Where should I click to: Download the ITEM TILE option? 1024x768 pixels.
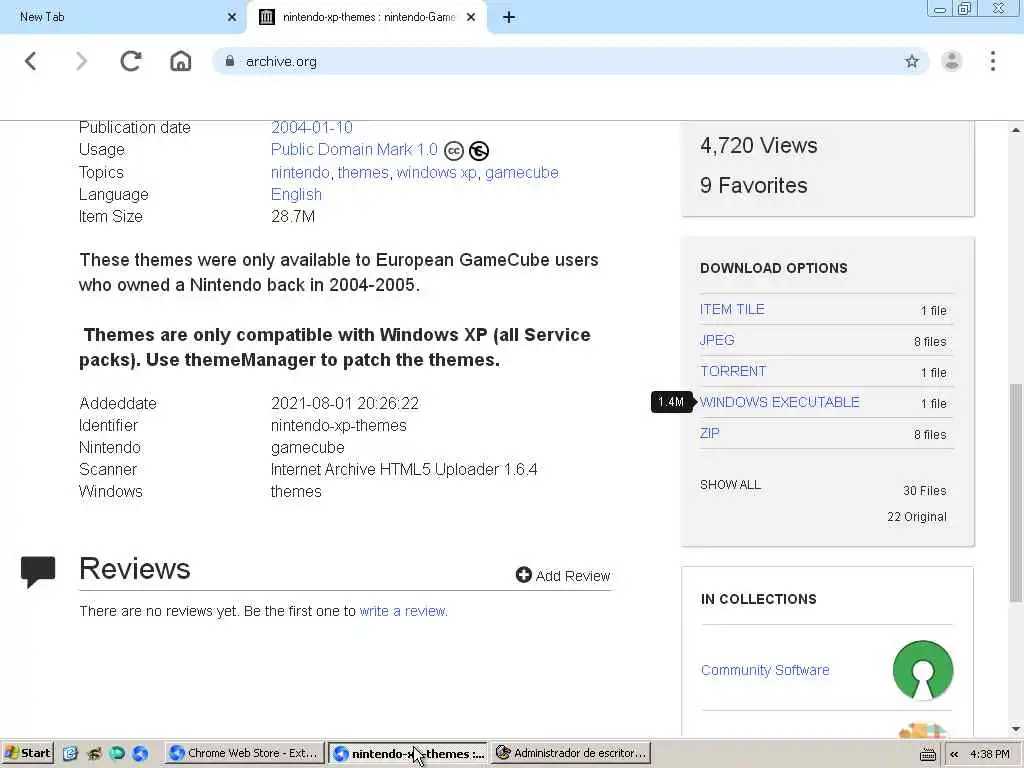coord(732,310)
